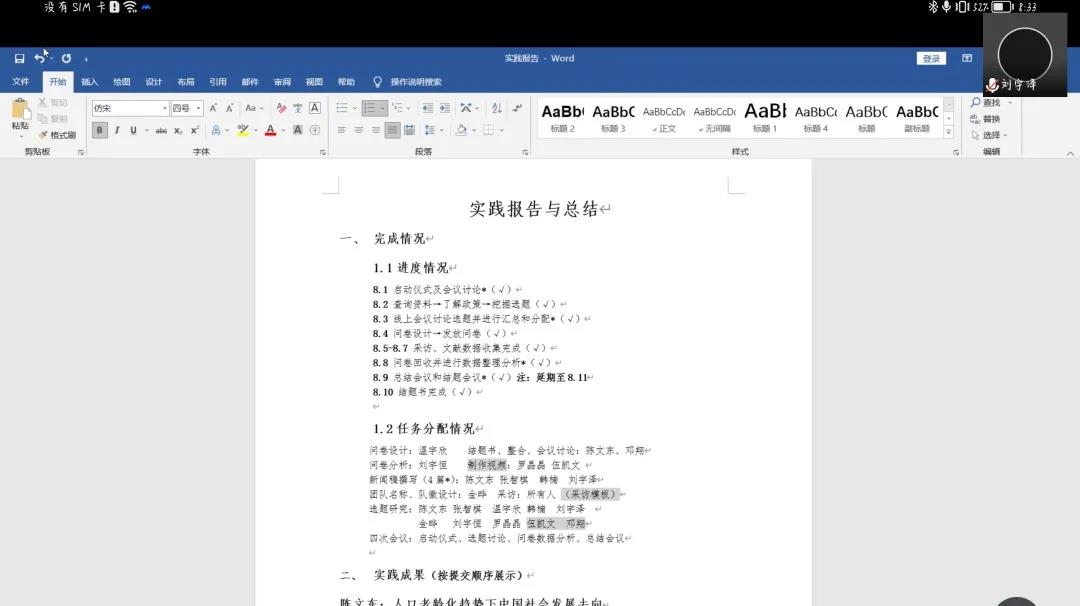Click the Sort (A-Z) icon

pyautogui.click(x=498, y=108)
